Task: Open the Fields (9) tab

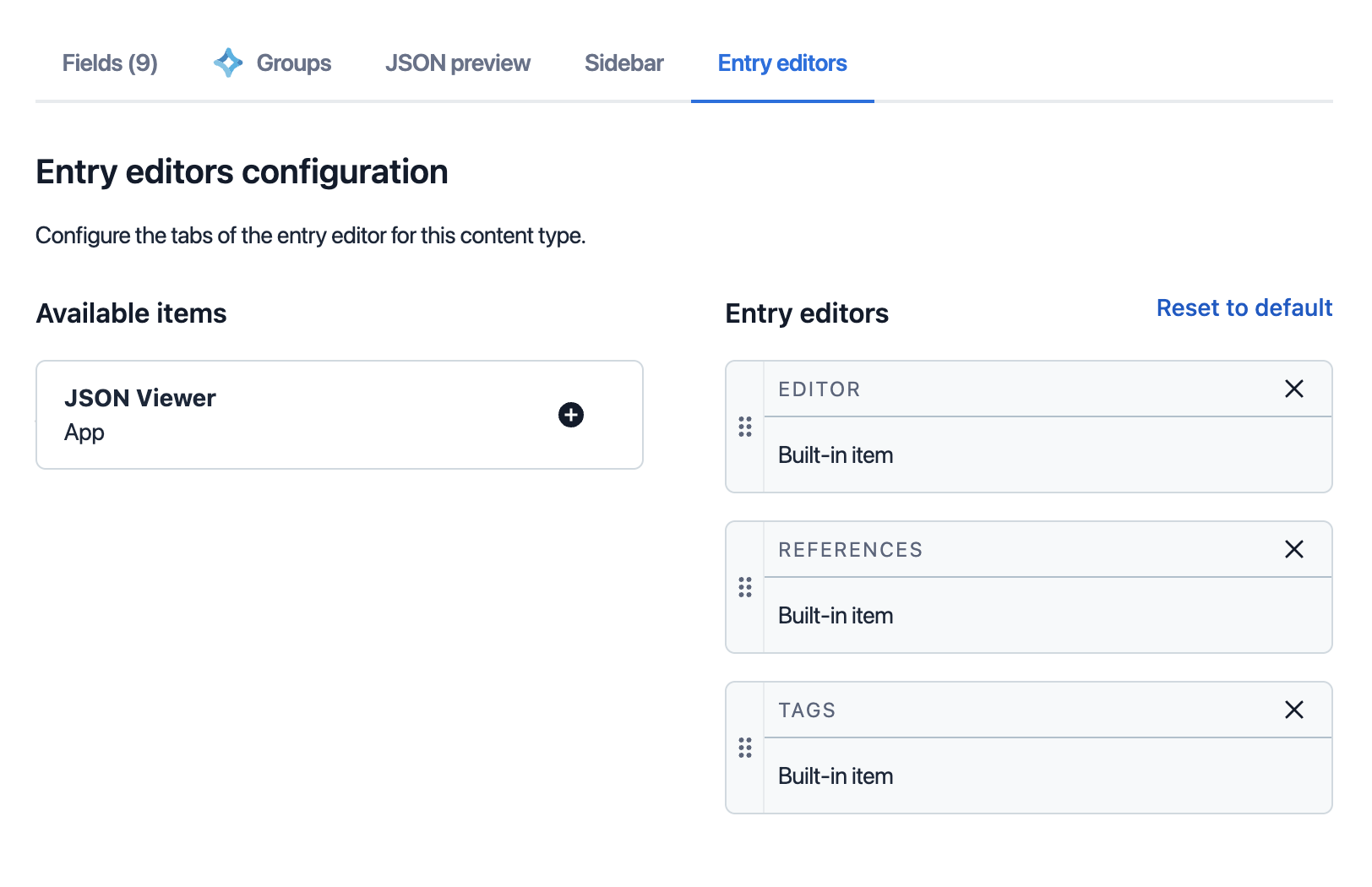Action: click(110, 63)
